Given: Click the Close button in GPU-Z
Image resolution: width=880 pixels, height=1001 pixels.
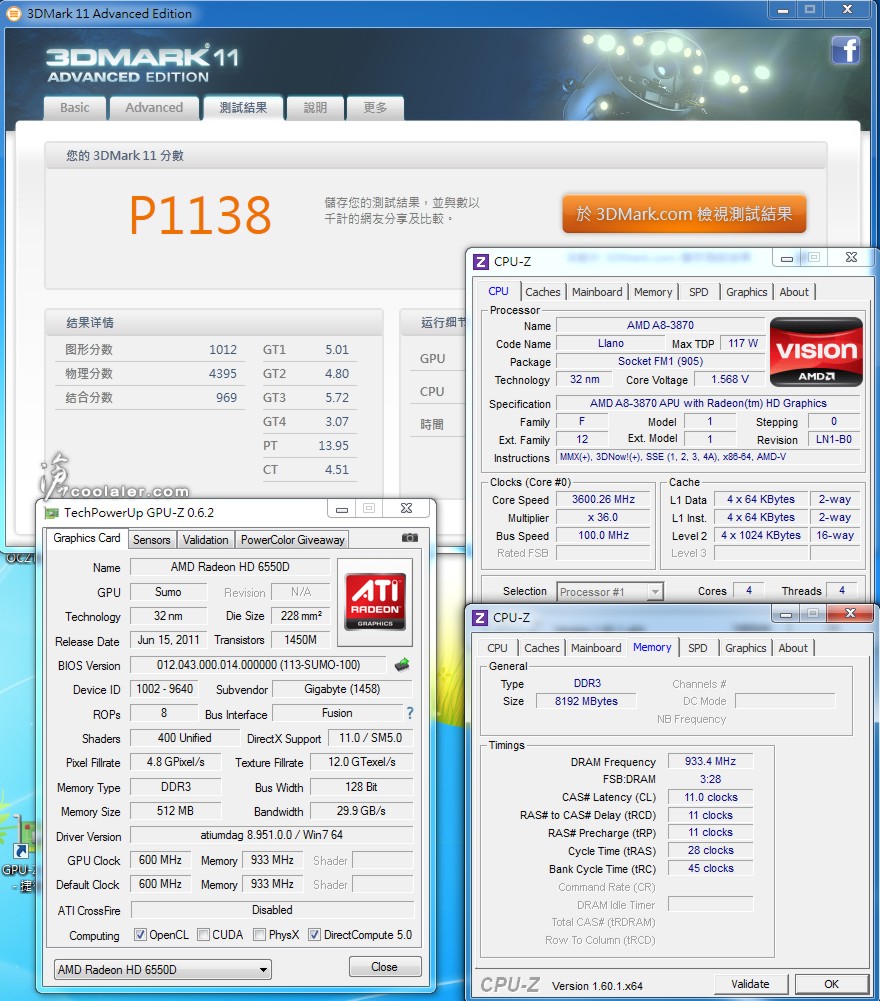Looking at the screenshot, I should point(384,967).
